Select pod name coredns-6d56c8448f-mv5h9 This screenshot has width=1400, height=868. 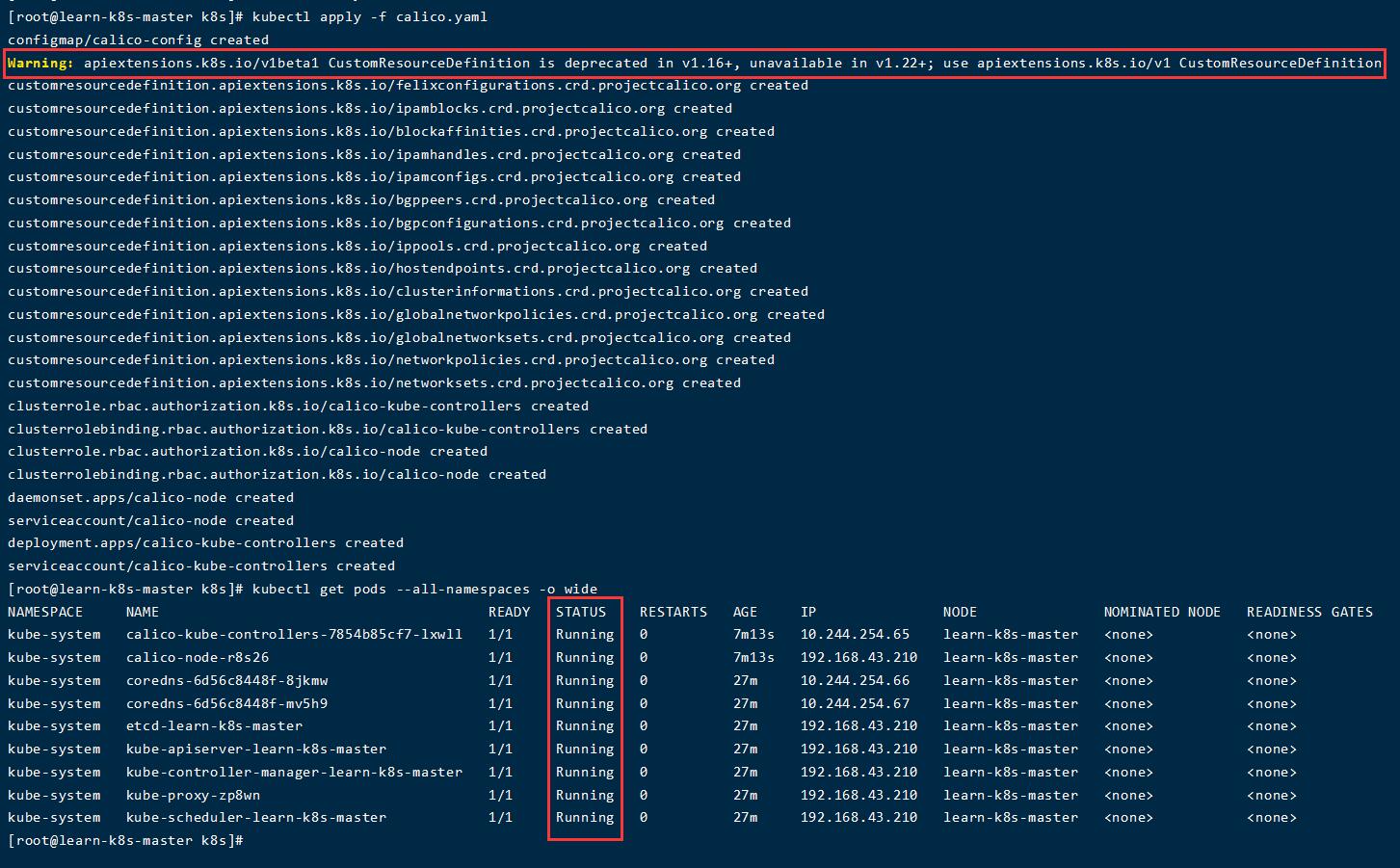(227, 704)
